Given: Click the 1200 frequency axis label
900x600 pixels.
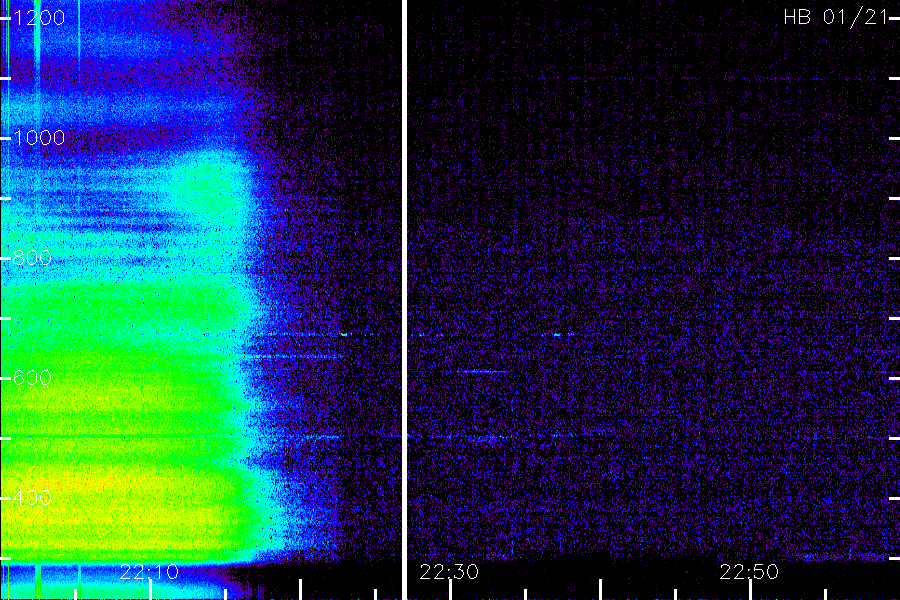Looking at the screenshot, I should coord(38,18).
